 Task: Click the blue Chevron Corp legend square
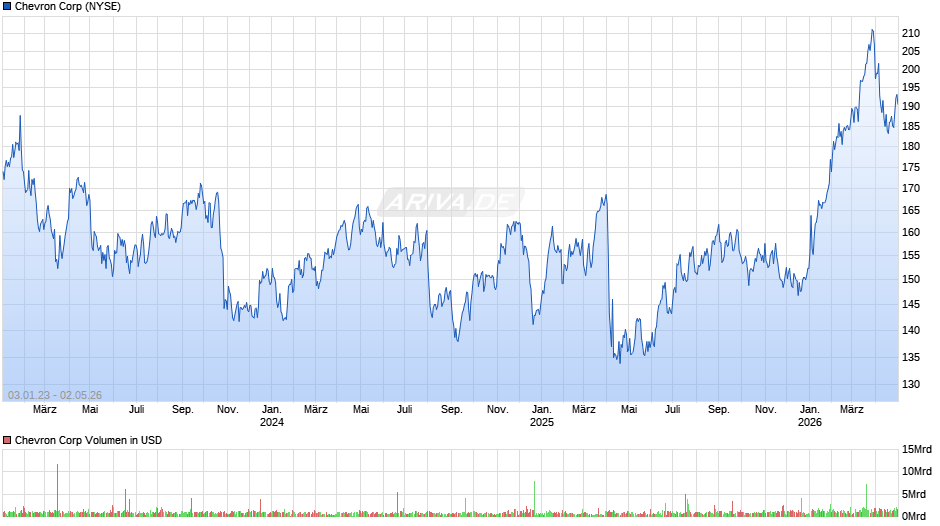[7, 7]
